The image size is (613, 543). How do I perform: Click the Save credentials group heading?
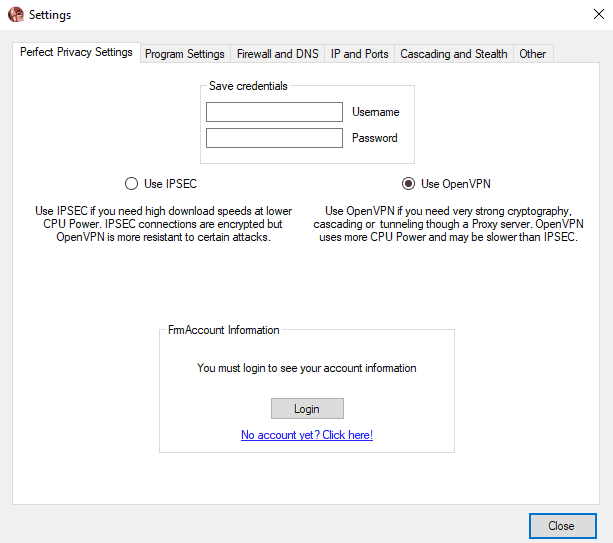click(248, 86)
